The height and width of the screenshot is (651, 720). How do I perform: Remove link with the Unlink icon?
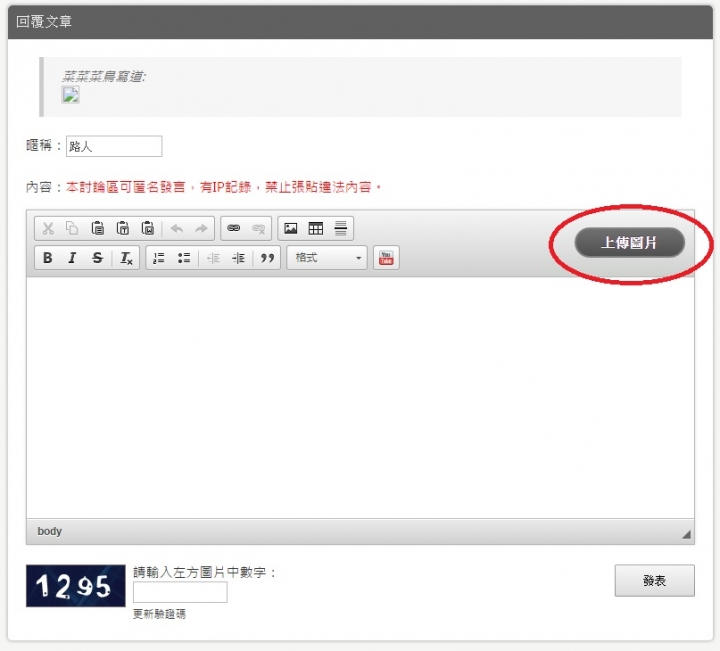(x=259, y=228)
